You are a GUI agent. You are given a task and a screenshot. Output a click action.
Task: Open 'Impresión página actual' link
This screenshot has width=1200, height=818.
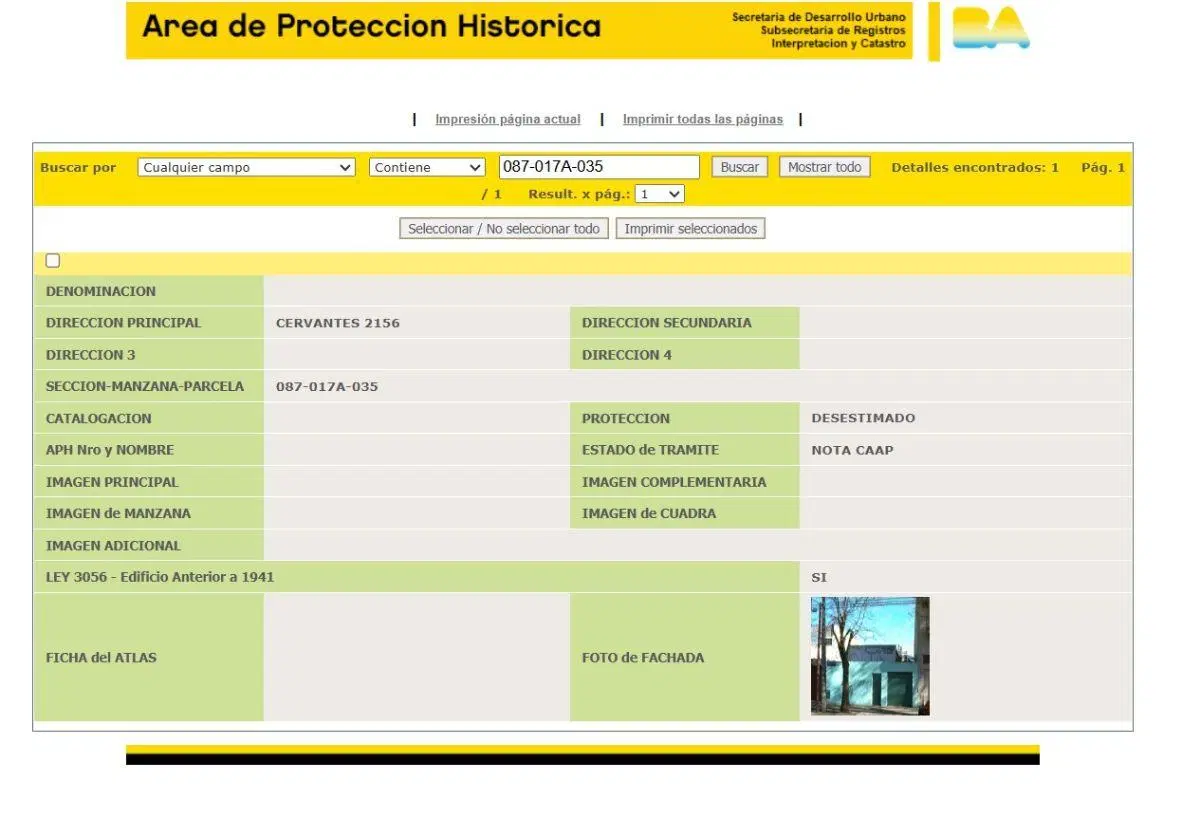(508, 119)
